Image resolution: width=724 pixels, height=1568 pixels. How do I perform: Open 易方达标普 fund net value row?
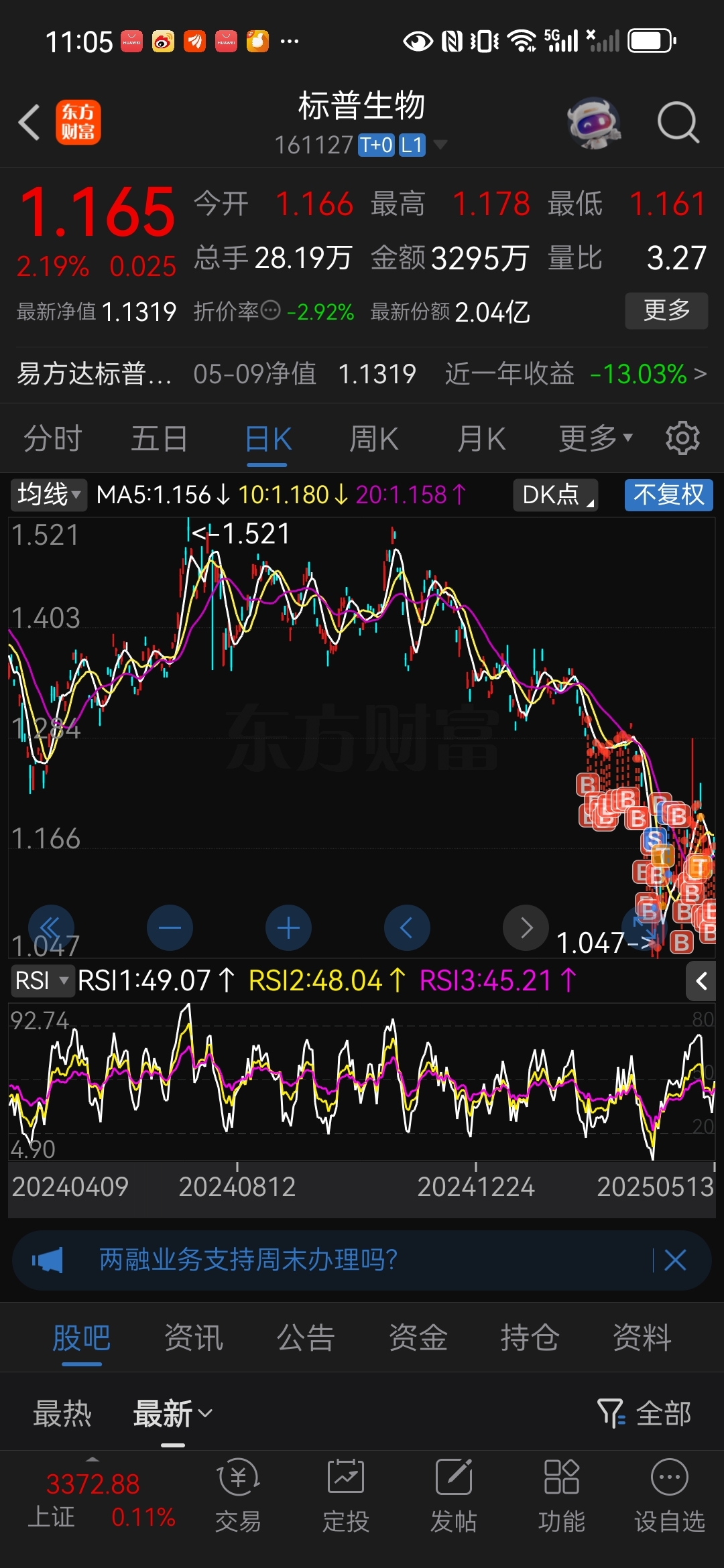pos(362,374)
